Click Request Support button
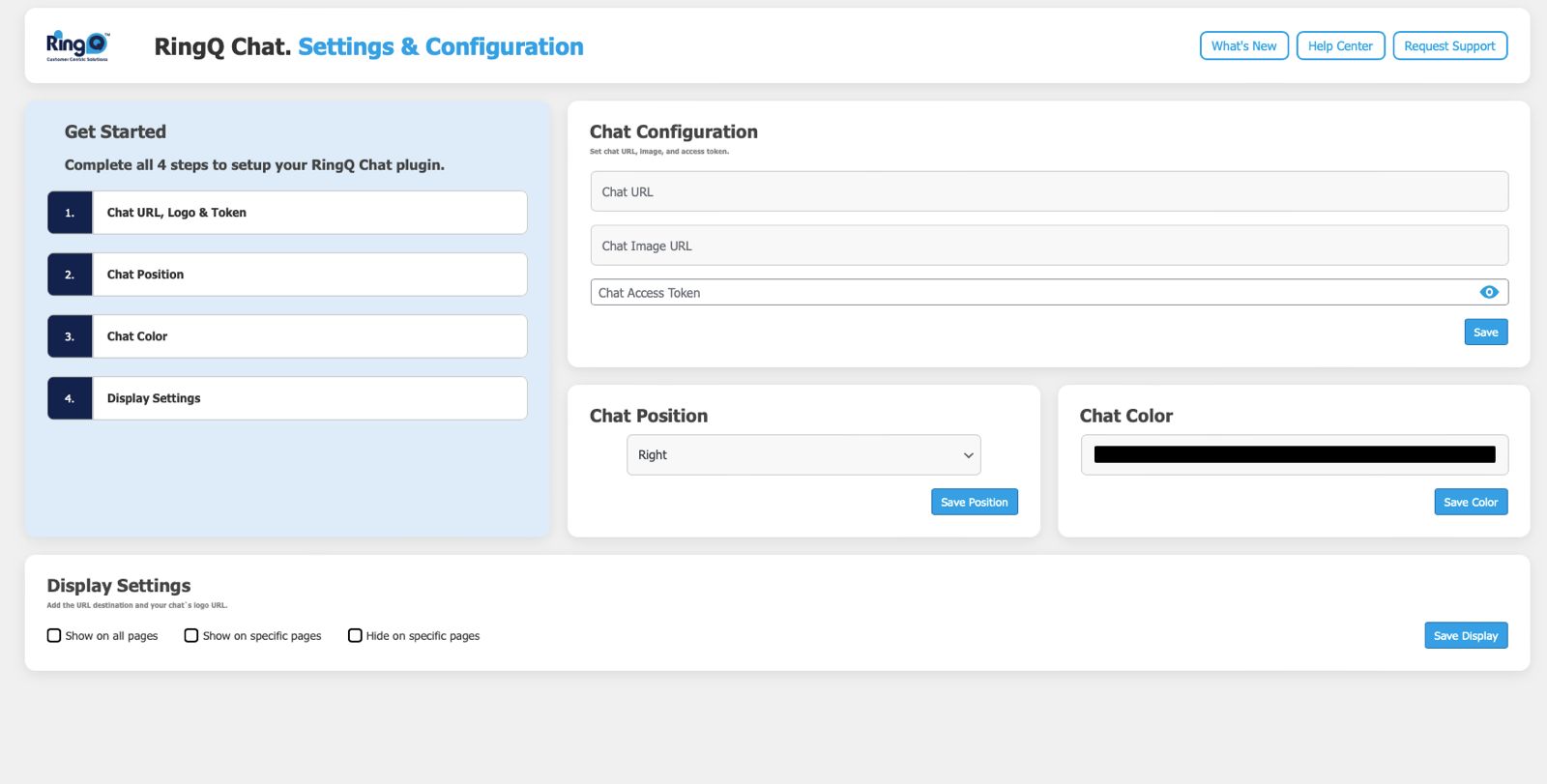Screen dimensions: 1547x784 point(1449,45)
